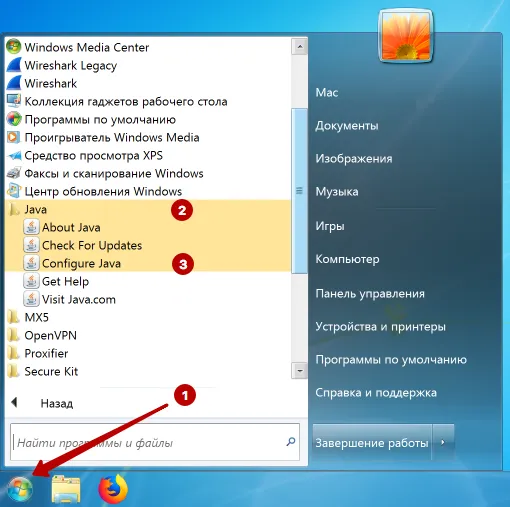Image resolution: width=510 pixels, height=507 pixels.
Task: Open Документы
Action: click(347, 126)
